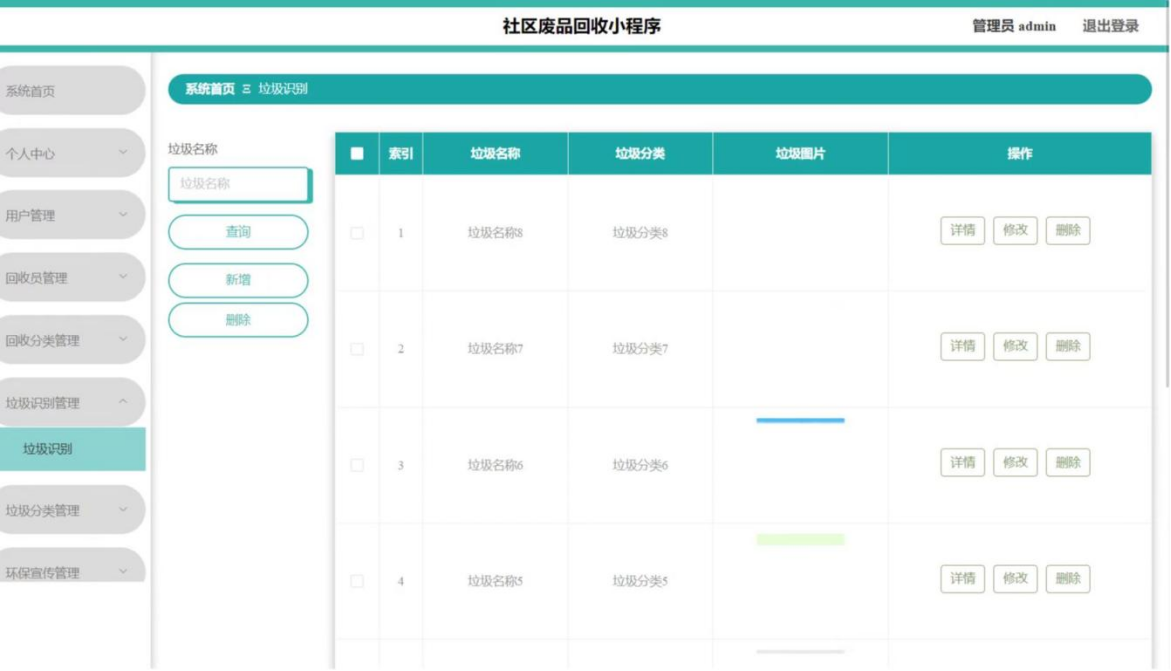
Task: Open 详情 for row 垃圾名称6
Action: point(963,463)
